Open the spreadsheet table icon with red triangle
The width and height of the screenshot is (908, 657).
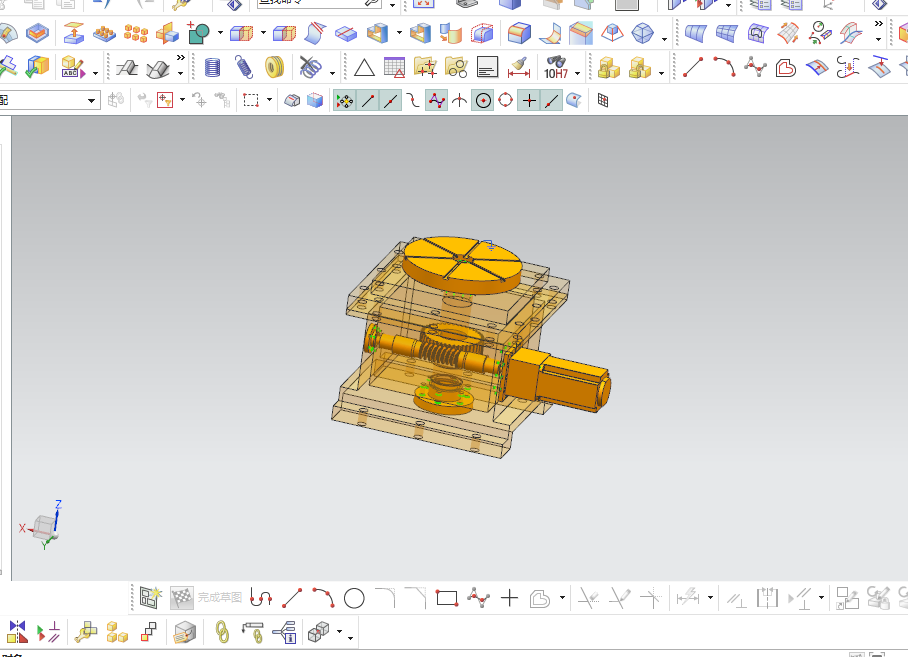(394, 68)
